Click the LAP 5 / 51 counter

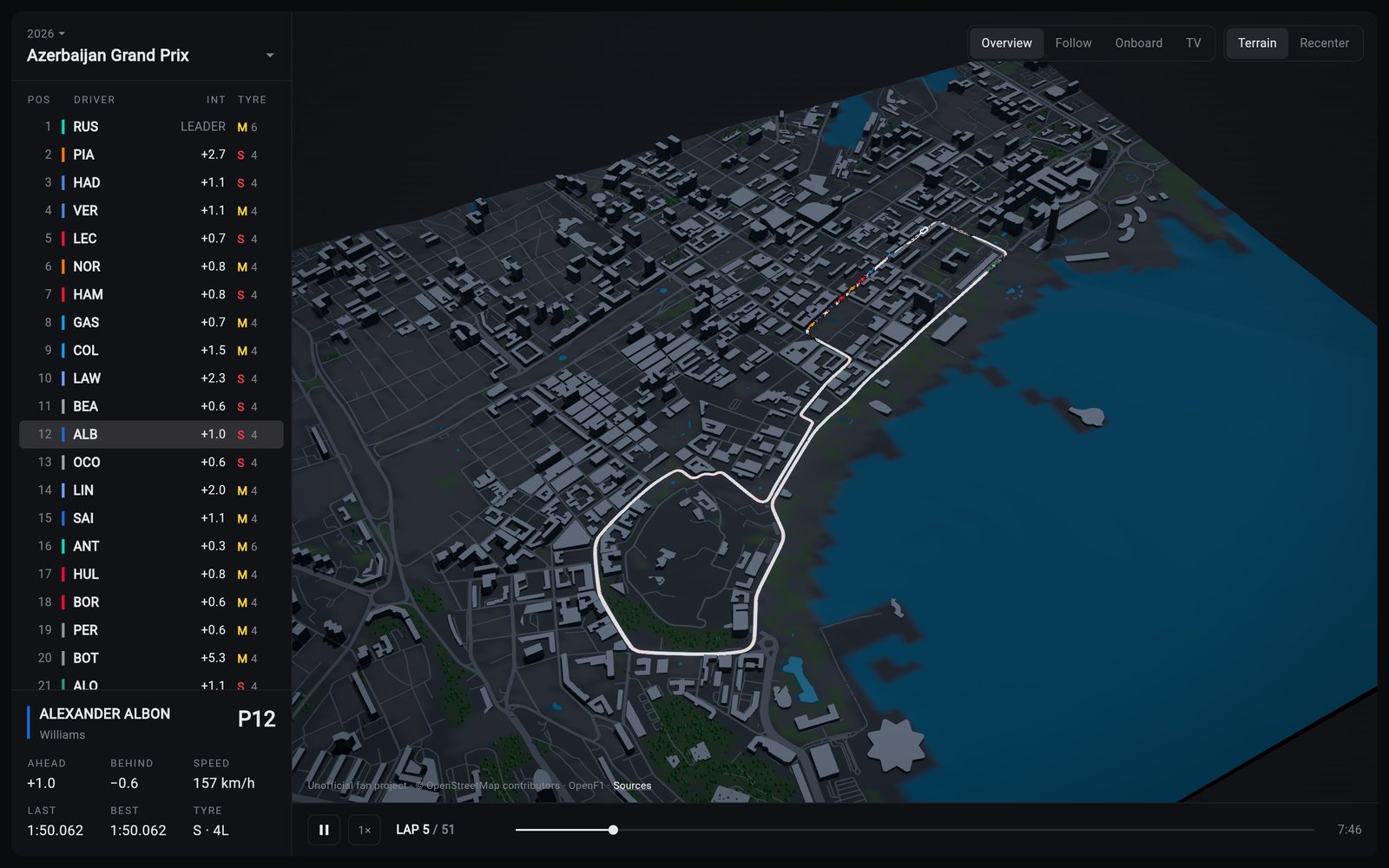[x=425, y=830]
